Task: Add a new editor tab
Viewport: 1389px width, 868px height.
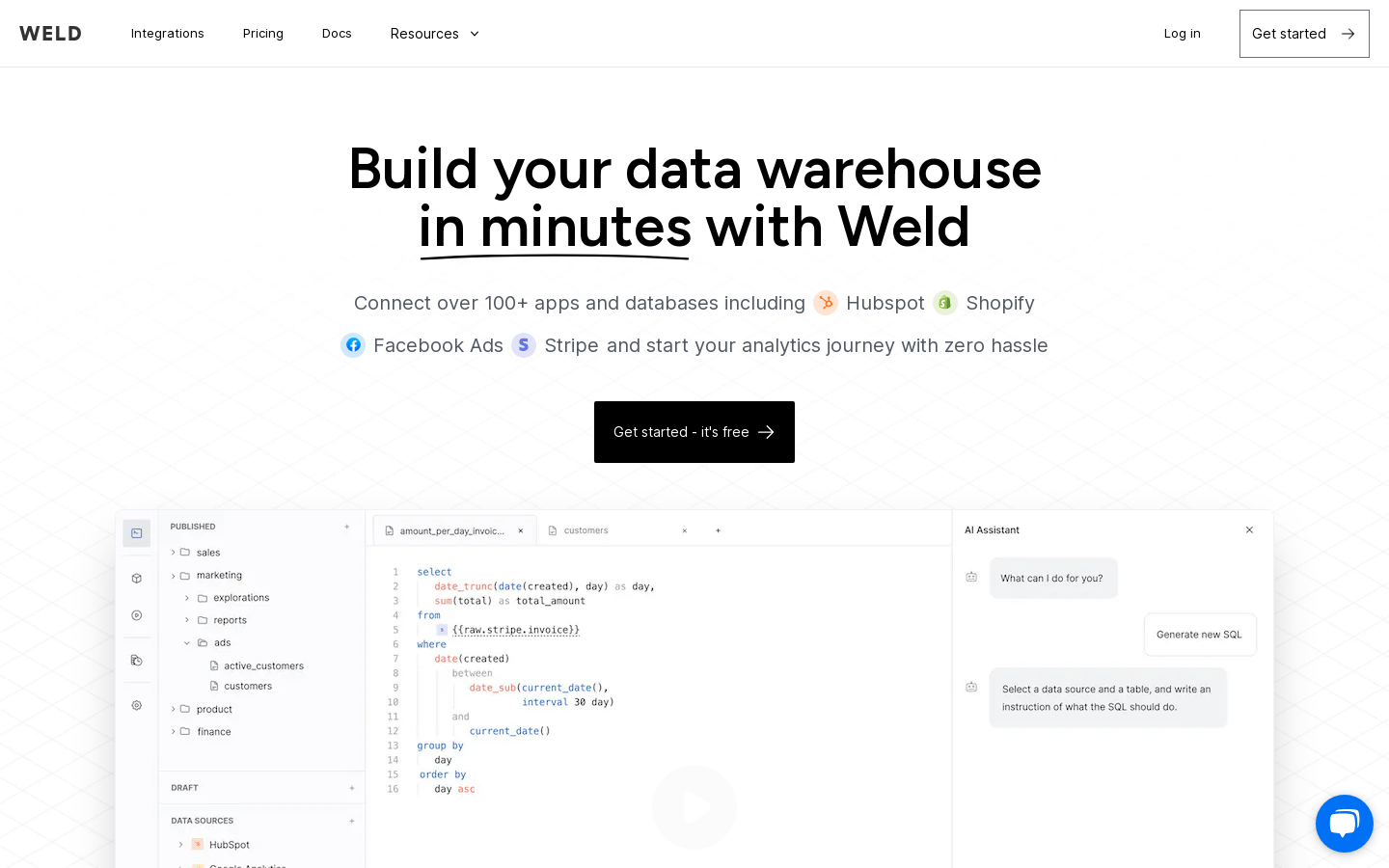Action: click(x=718, y=530)
